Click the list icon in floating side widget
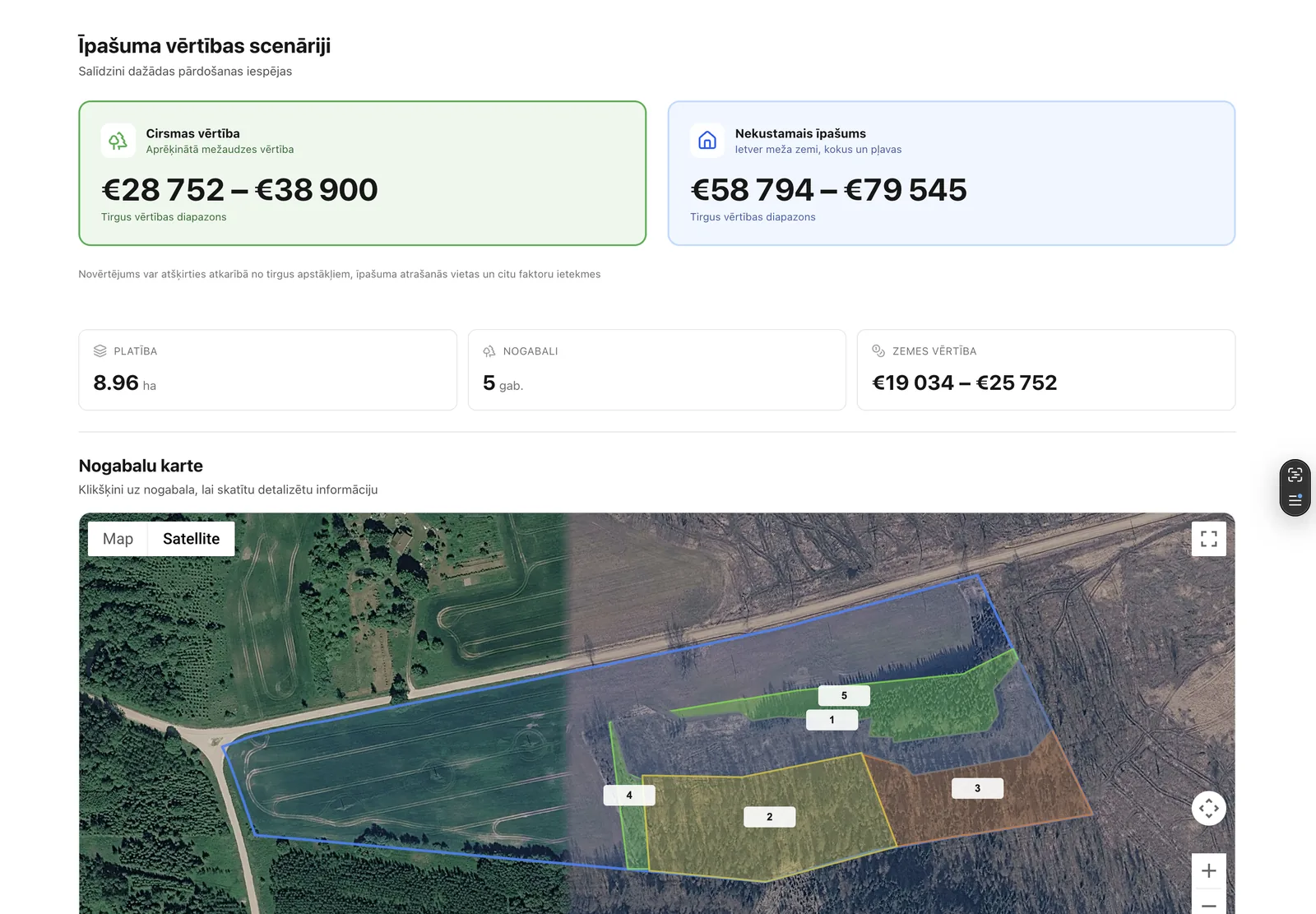This screenshot has width=1316, height=914. 1295,500
